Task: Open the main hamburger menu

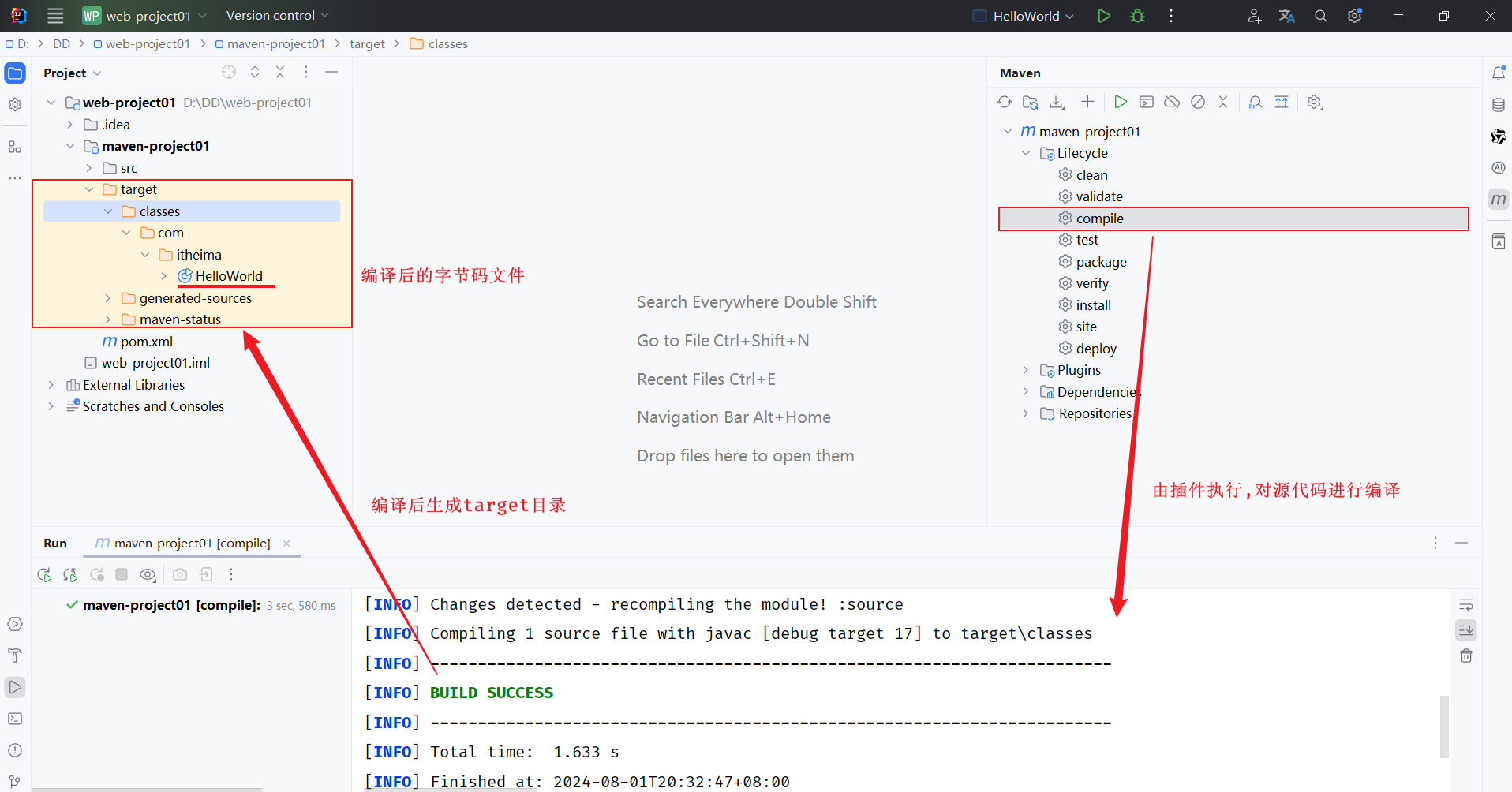Action: pos(54,15)
